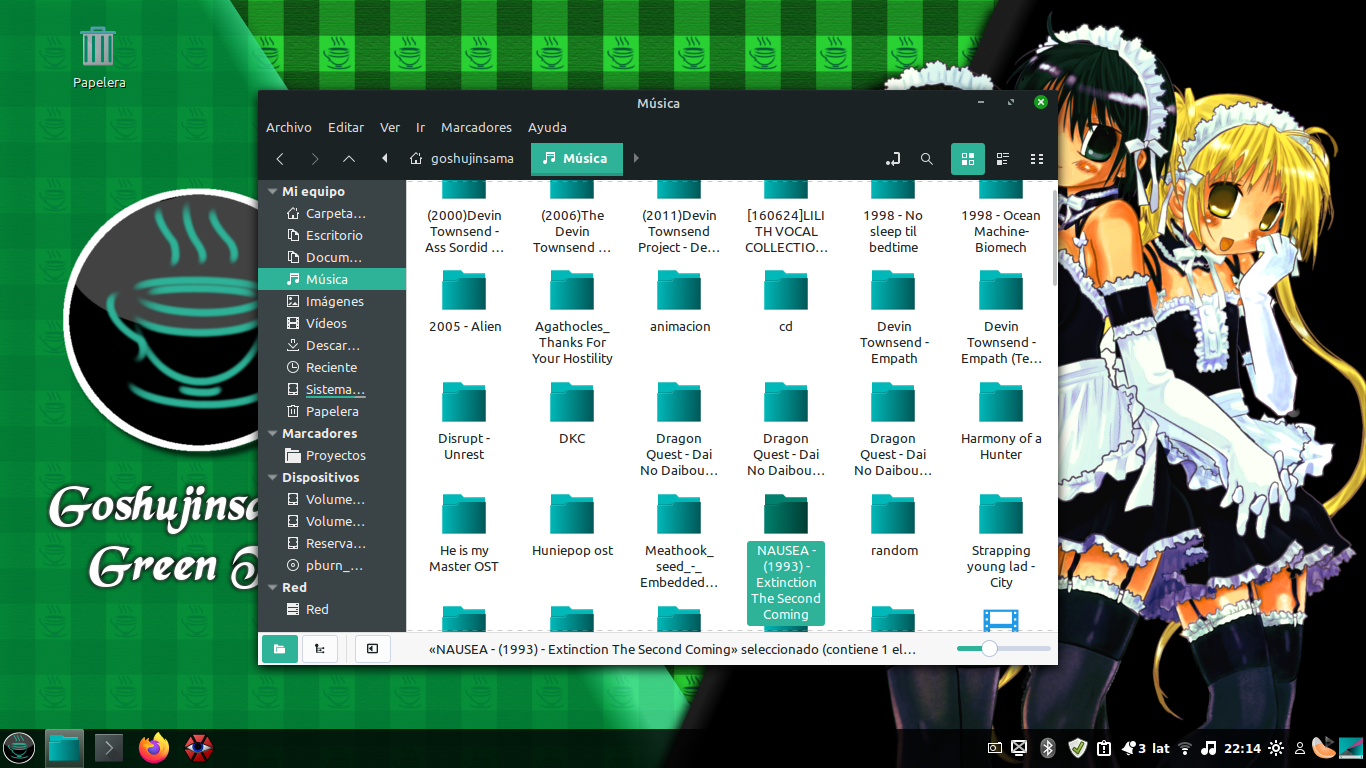Show tree view in sidebar
Viewport: 1366px width, 768px height.
pos(320,649)
